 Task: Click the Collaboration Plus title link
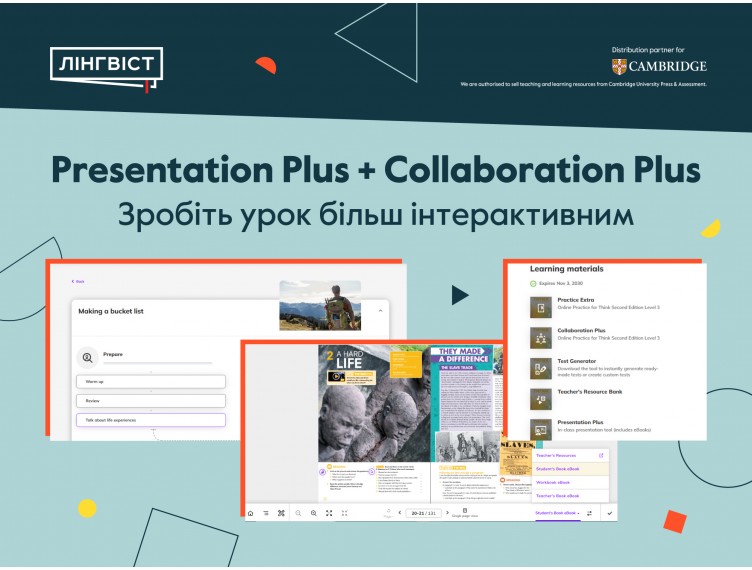coord(581,330)
